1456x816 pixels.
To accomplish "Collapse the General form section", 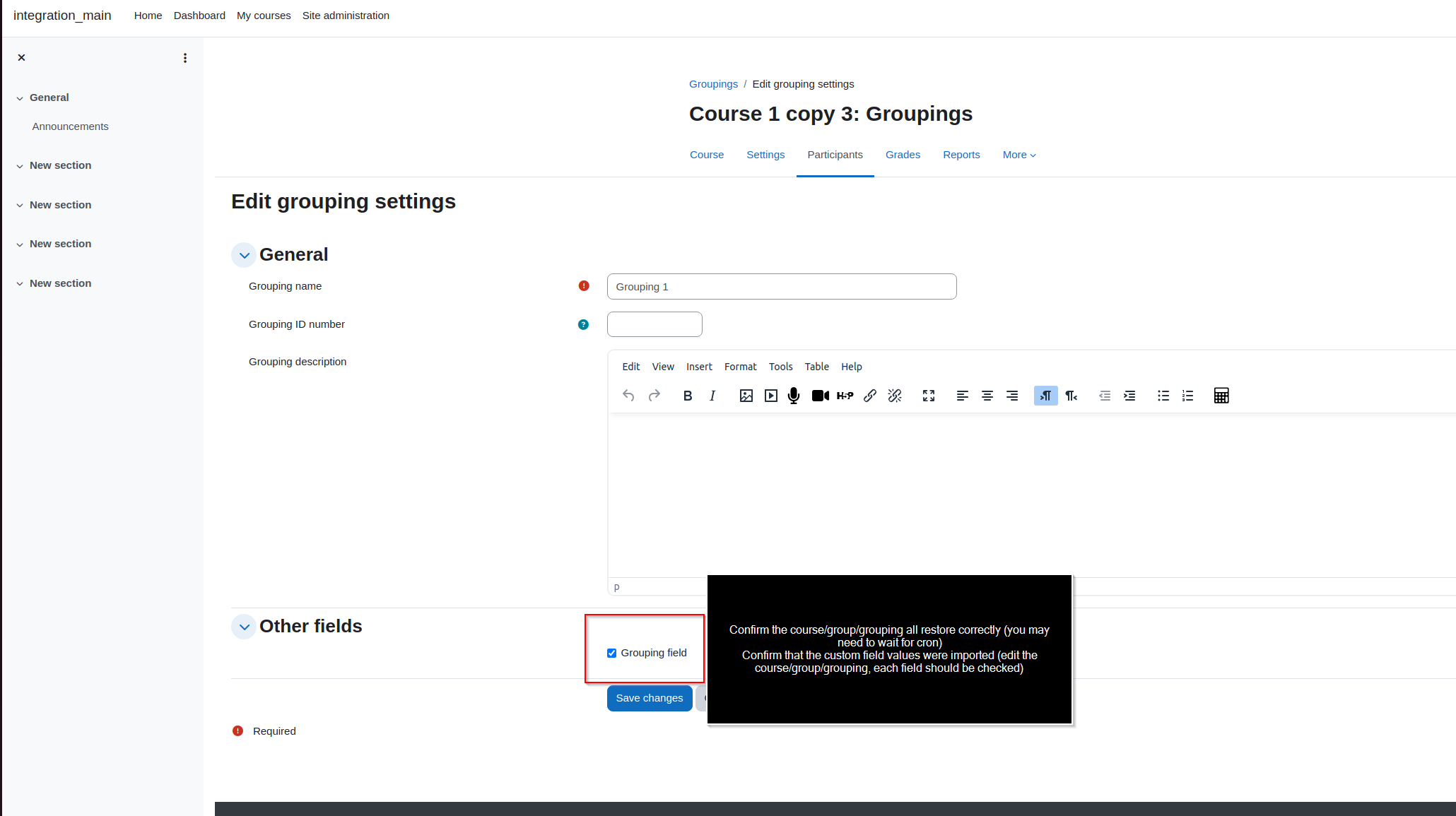I will pyautogui.click(x=244, y=255).
